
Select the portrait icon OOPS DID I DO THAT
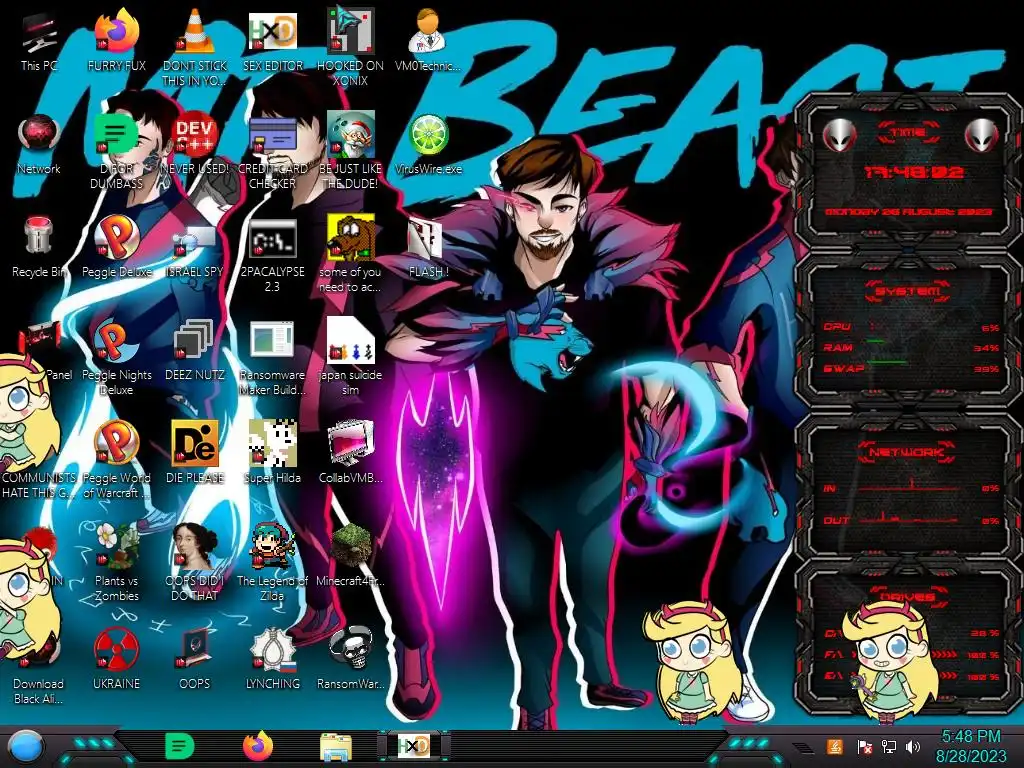point(195,546)
